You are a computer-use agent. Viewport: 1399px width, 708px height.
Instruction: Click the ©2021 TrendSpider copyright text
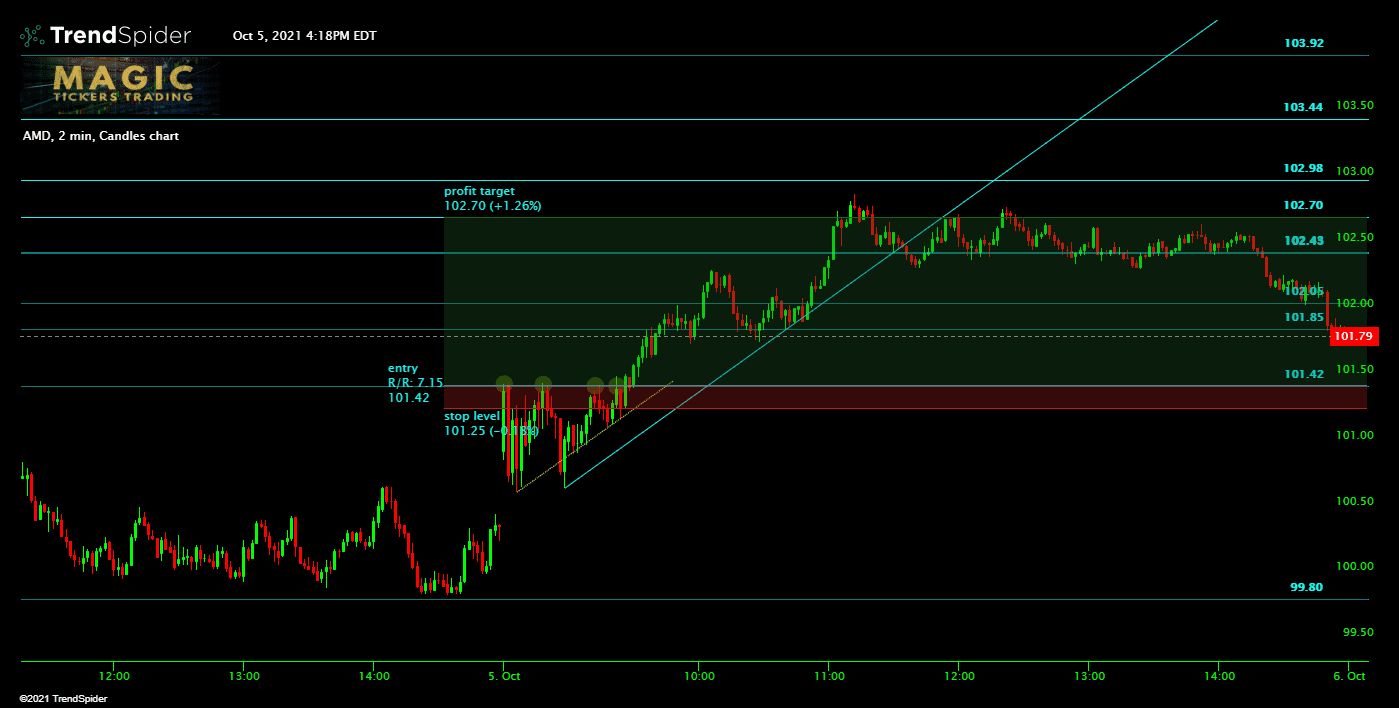click(63, 698)
